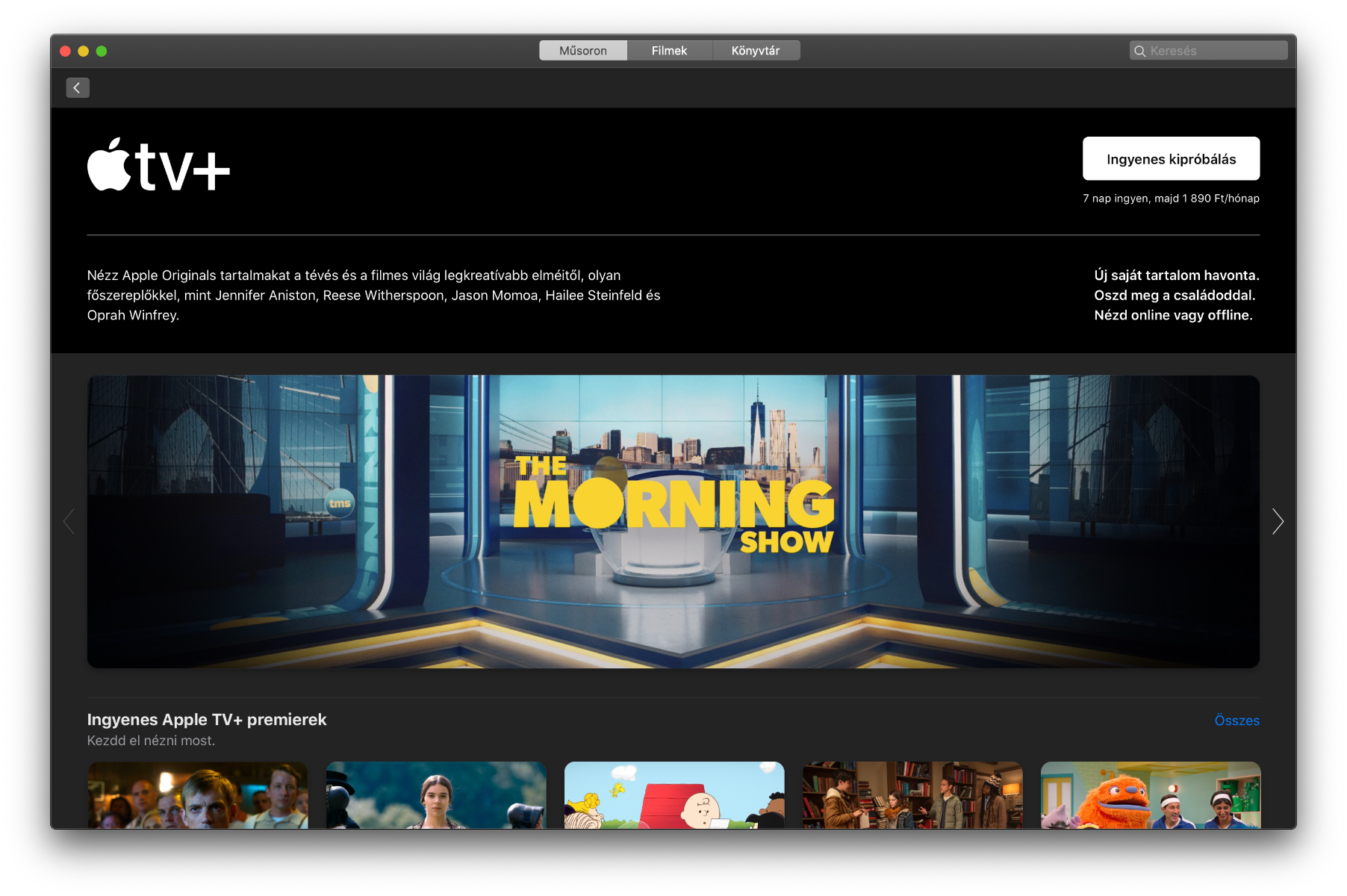Open the Snoopy and Charlie Brown thumbnail
The width and height of the screenshot is (1347, 896).
coord(674,794)
